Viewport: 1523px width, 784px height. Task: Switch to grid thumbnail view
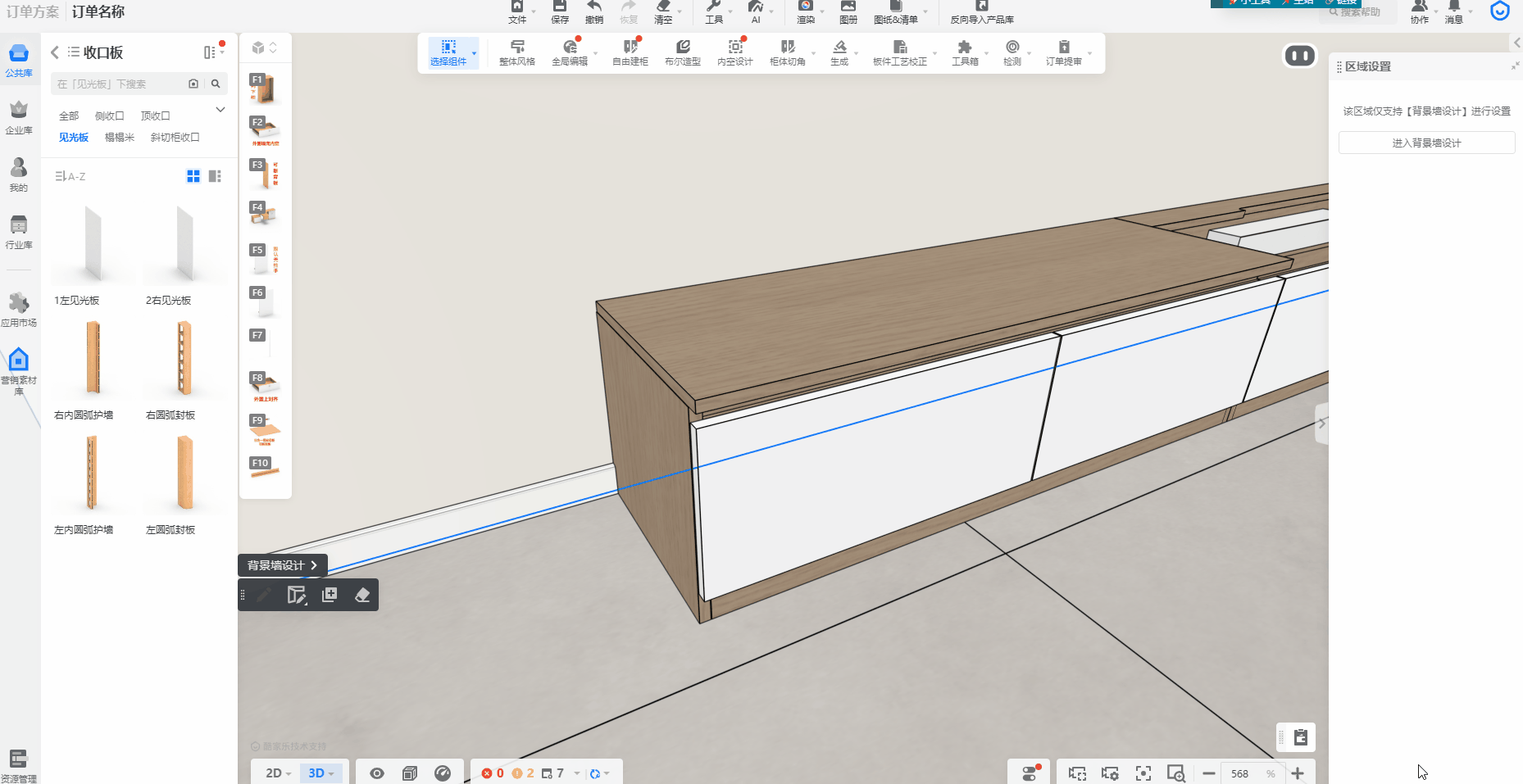tap(193, 176)
